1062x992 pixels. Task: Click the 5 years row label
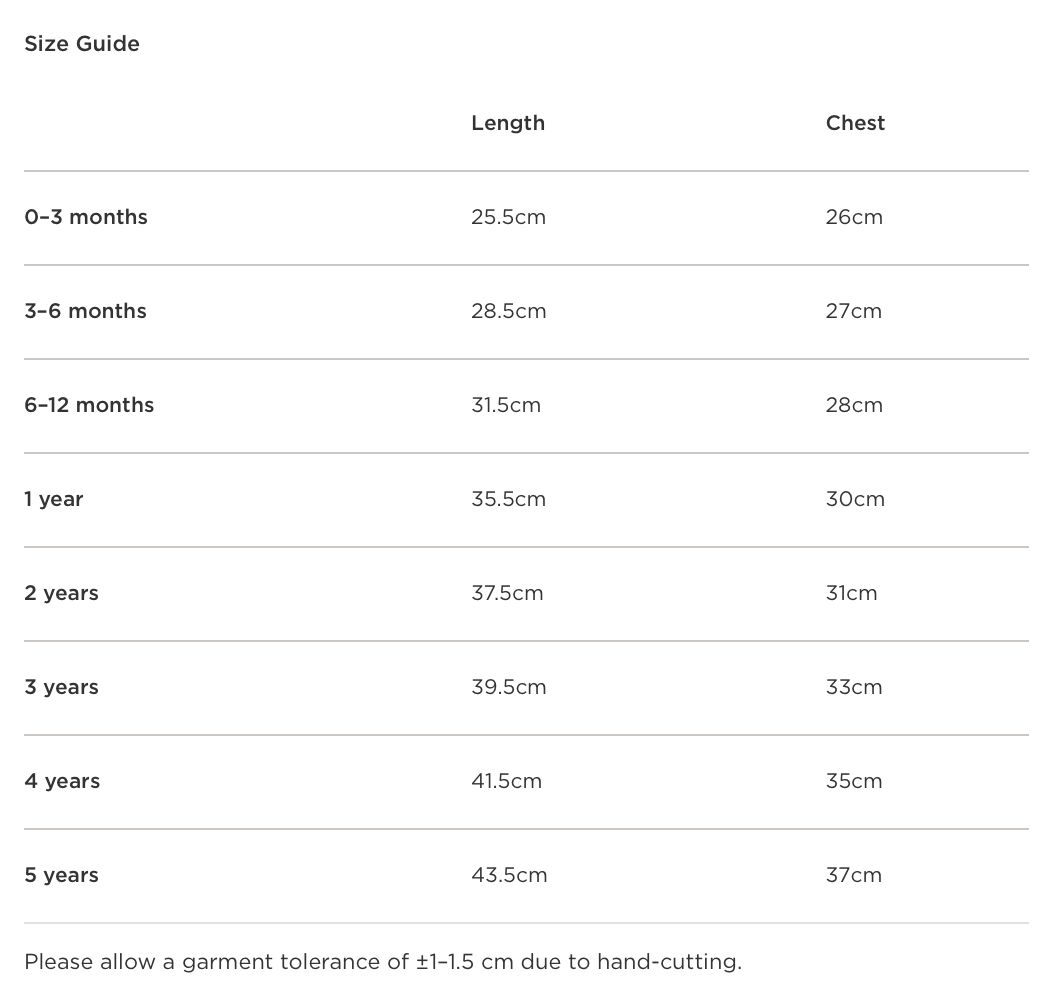(61, 875)
